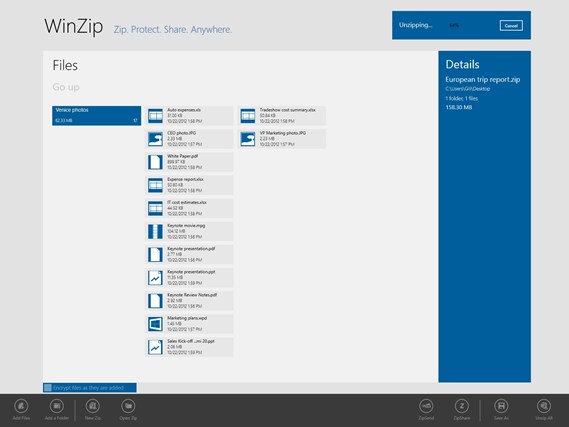Screen dimensions: 569x427
Task: Click the WinZip title heading
Action: coord(74,26)
